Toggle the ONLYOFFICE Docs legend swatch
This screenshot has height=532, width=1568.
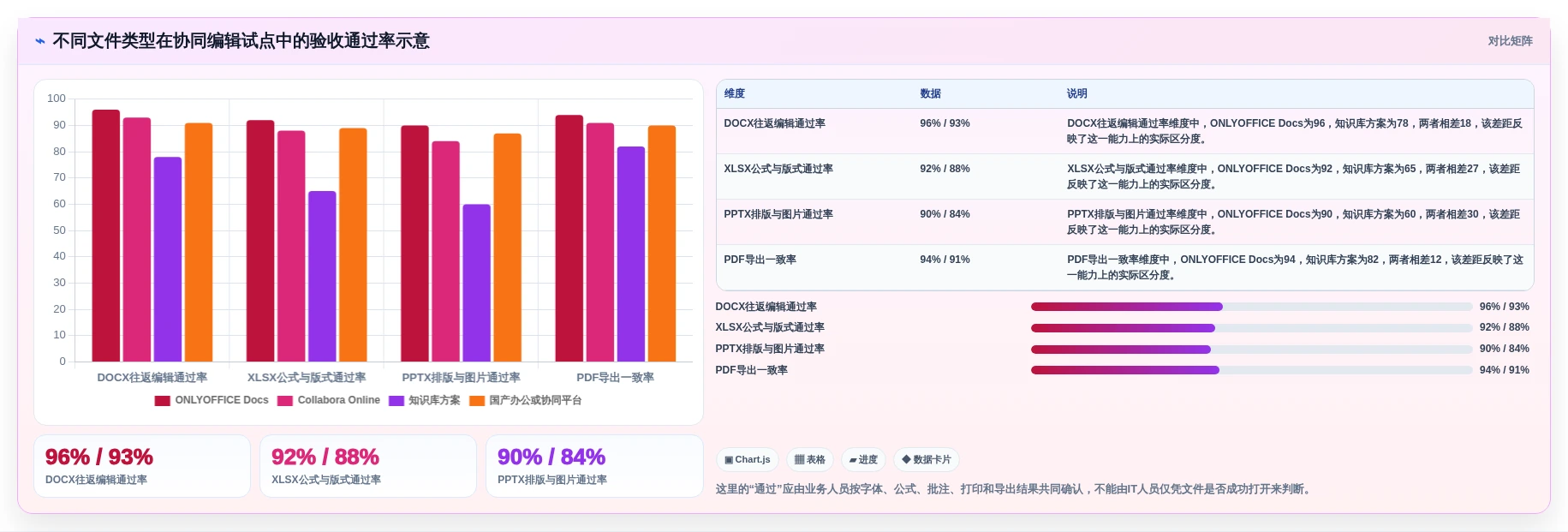pos(162,400)
